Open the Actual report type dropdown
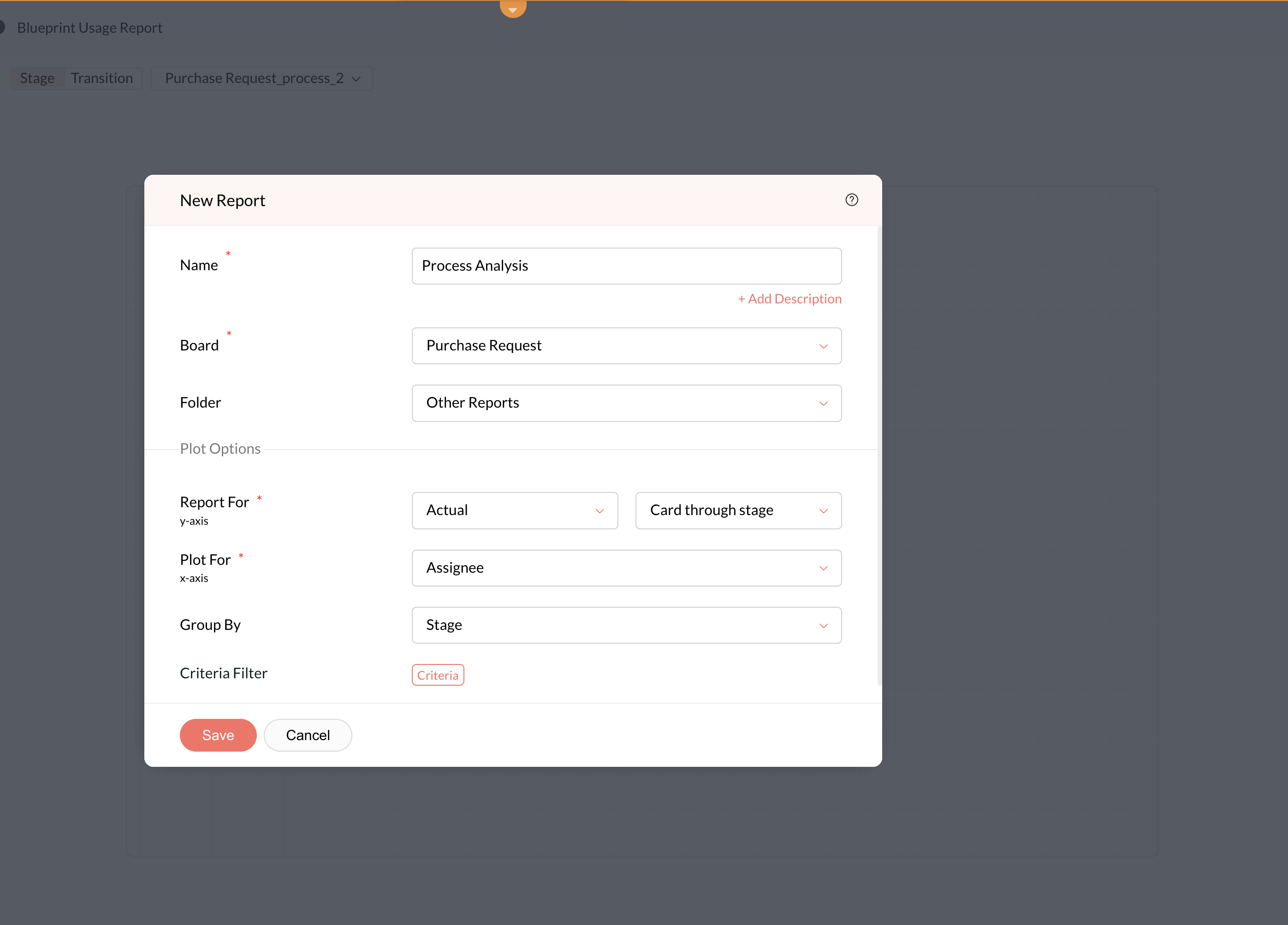The width and height of the screenshot is (1288, 925). click(x=514, y=510)
